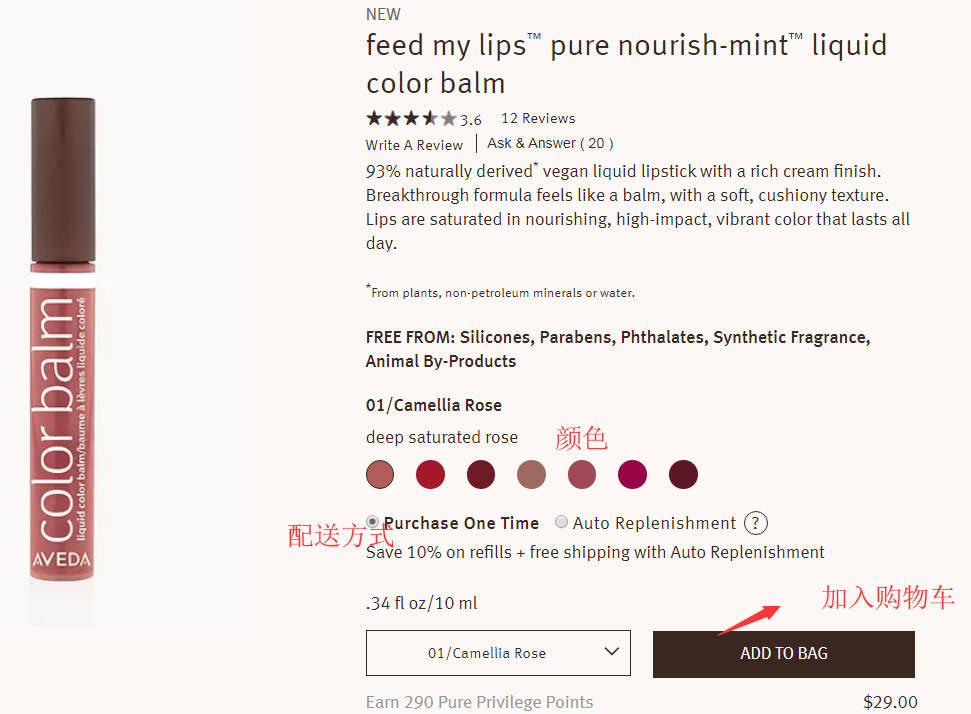This screenshot has height=714, width=971.
Task: Choose the second bright red color swatch
Action: pos(430,475)
